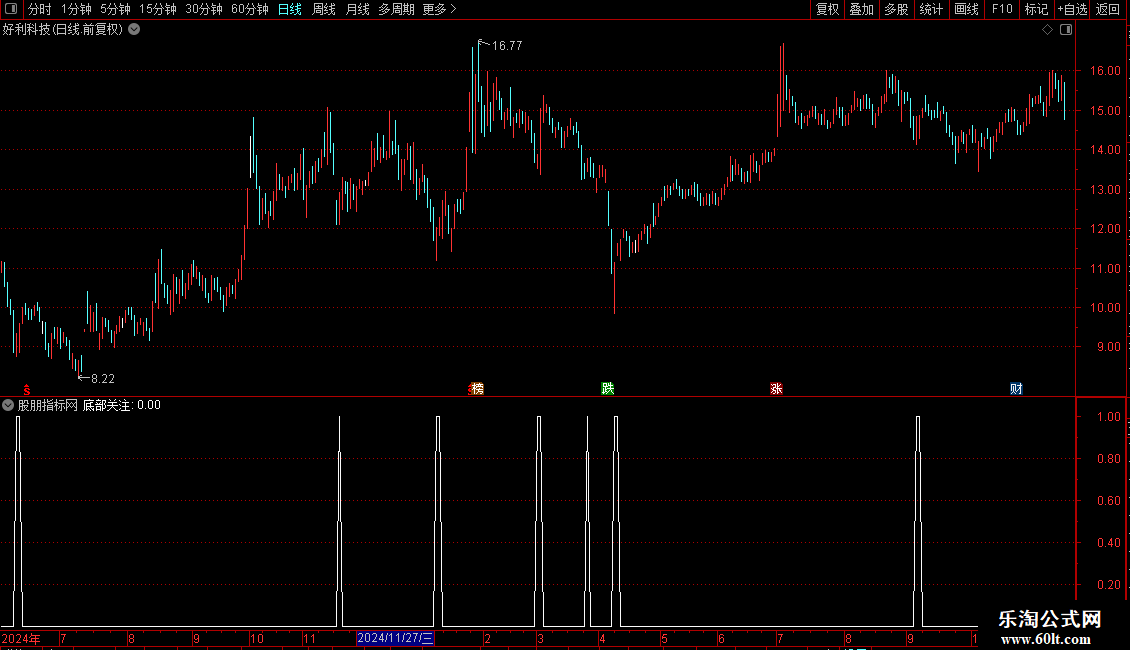This screenshot has height=650, width=1130.
Task: Click the 8.22 low price label
Action: (x=102, y=378)
